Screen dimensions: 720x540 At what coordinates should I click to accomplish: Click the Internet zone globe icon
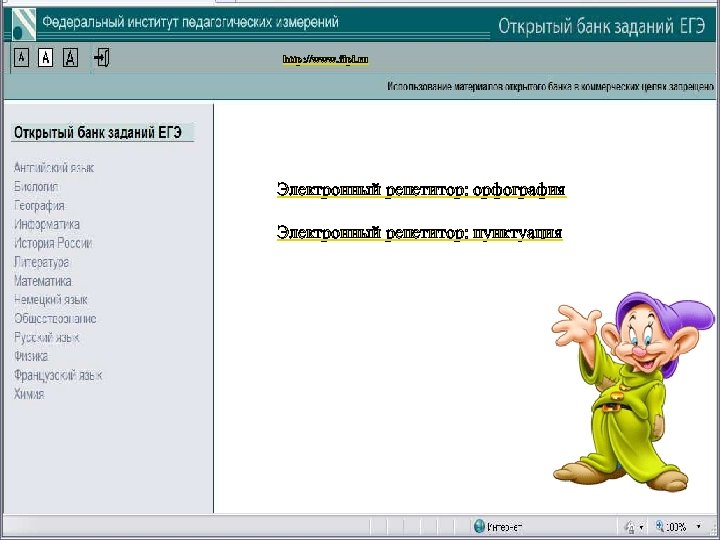click(x=479, y=526)
